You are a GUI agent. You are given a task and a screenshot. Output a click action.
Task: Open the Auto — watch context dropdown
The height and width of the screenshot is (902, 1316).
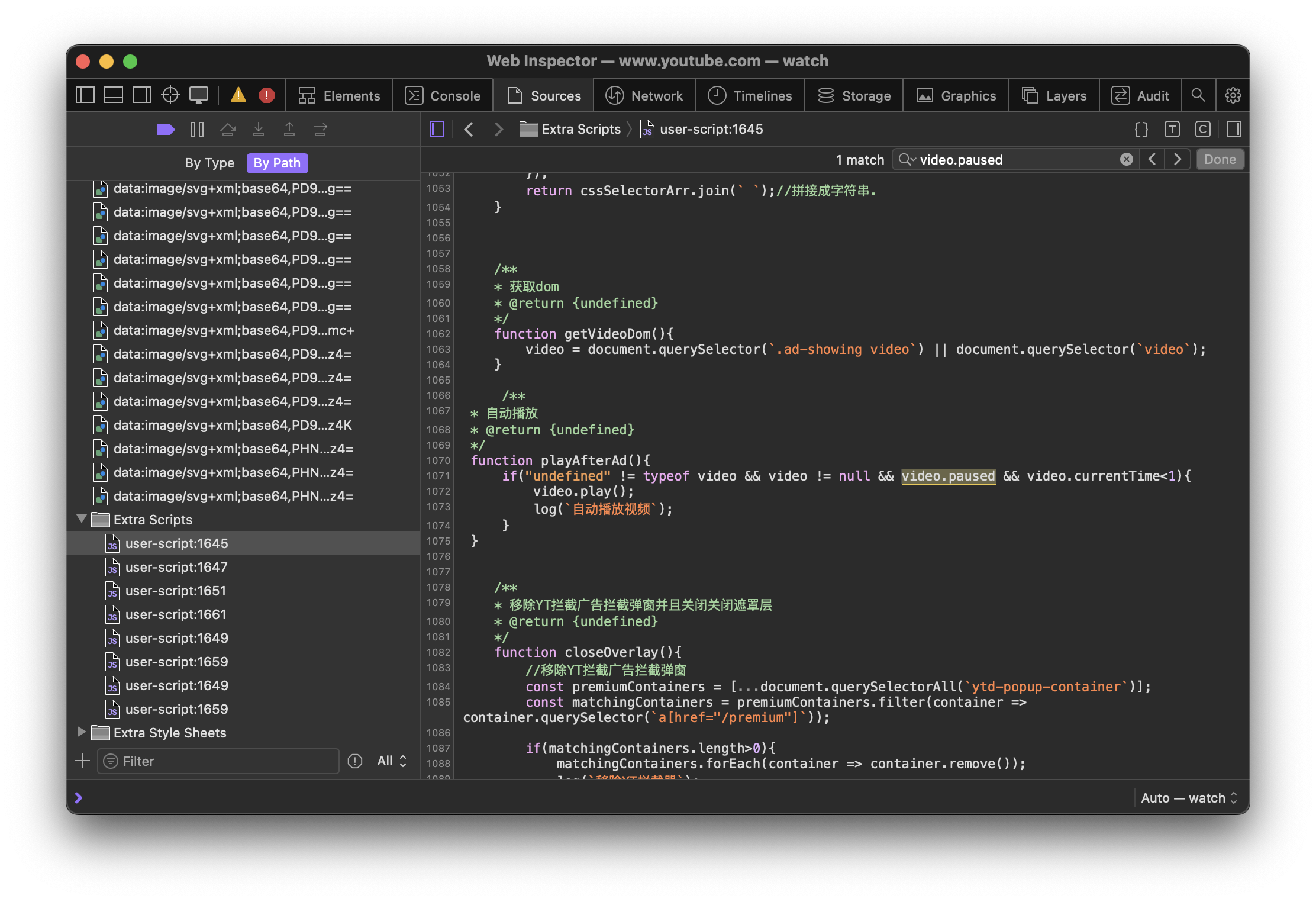click(x=1189, y=798)
